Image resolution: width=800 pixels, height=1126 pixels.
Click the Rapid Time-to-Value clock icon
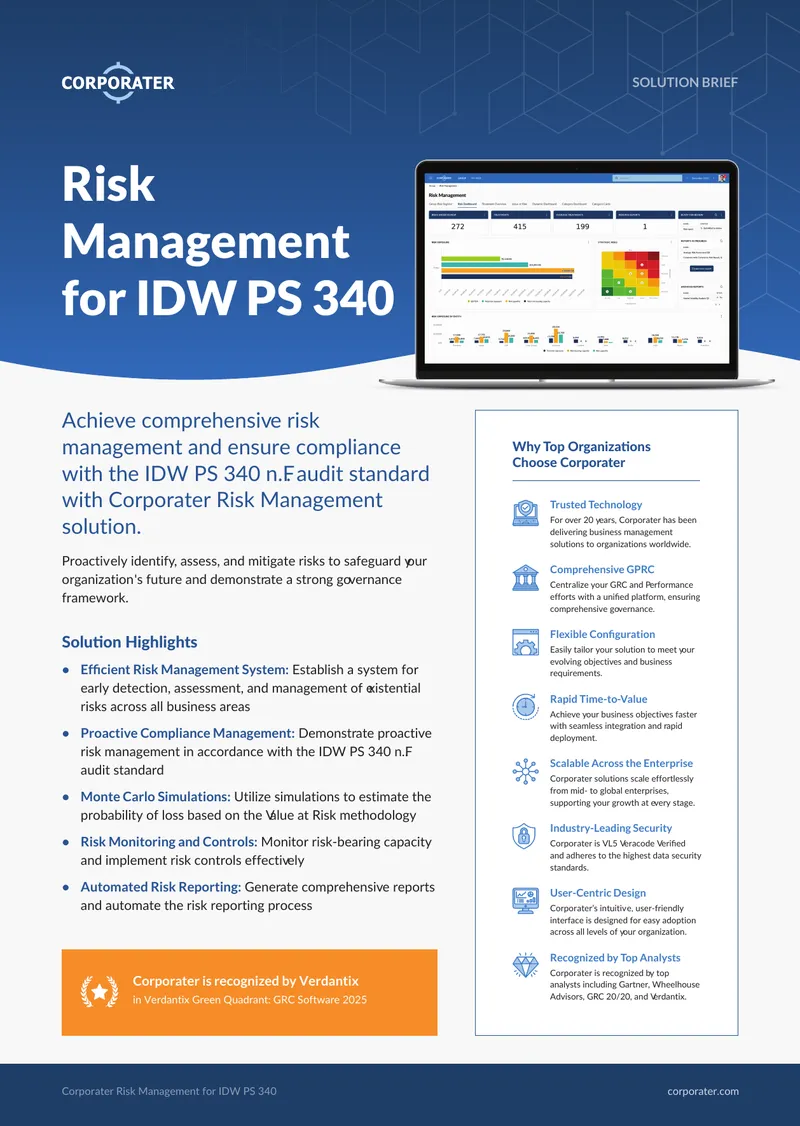(526, 707)
